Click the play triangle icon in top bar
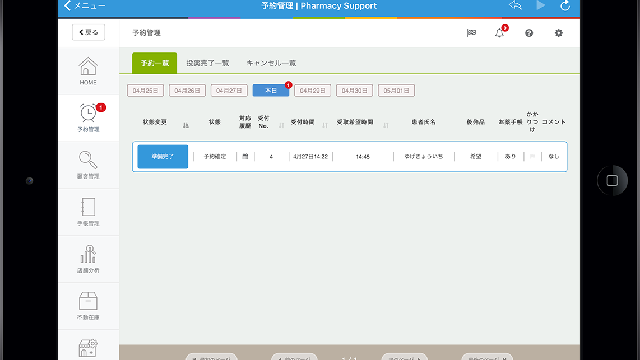This screenshot has height=360, width=640. (540, 5)
